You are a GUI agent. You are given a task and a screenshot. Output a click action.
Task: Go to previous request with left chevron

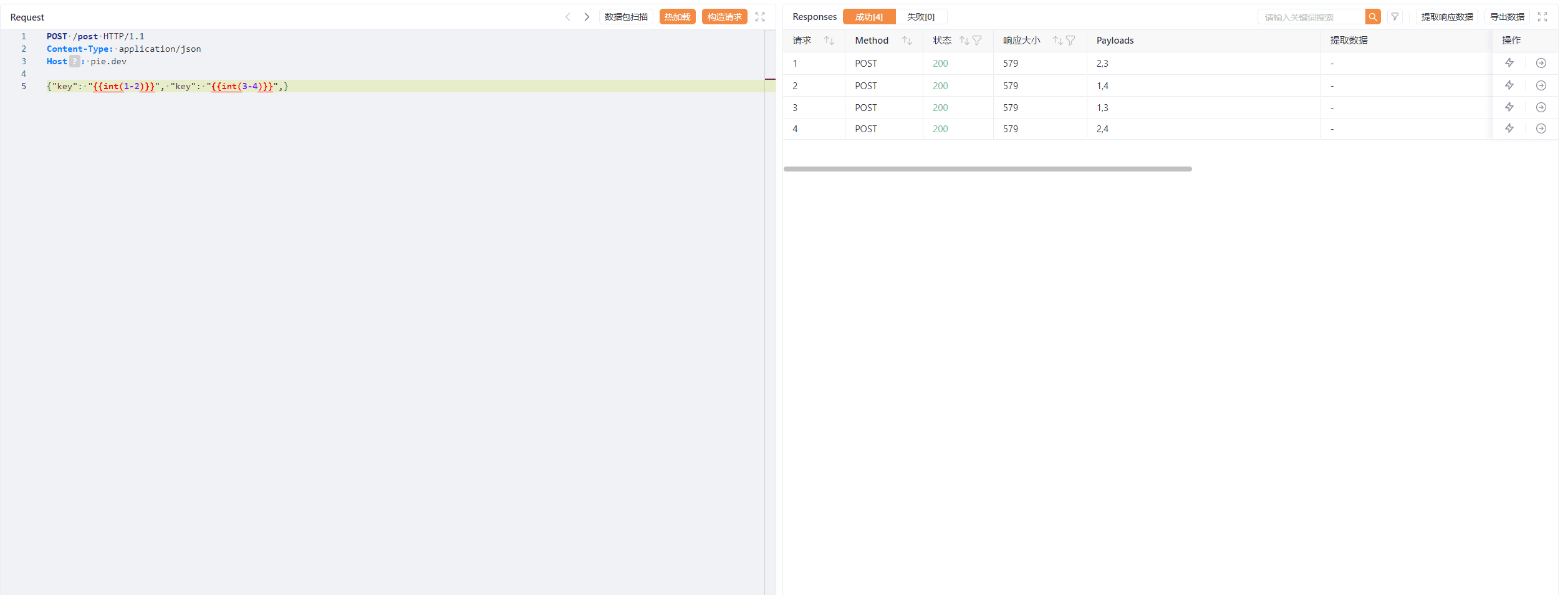tap(567, 17)
